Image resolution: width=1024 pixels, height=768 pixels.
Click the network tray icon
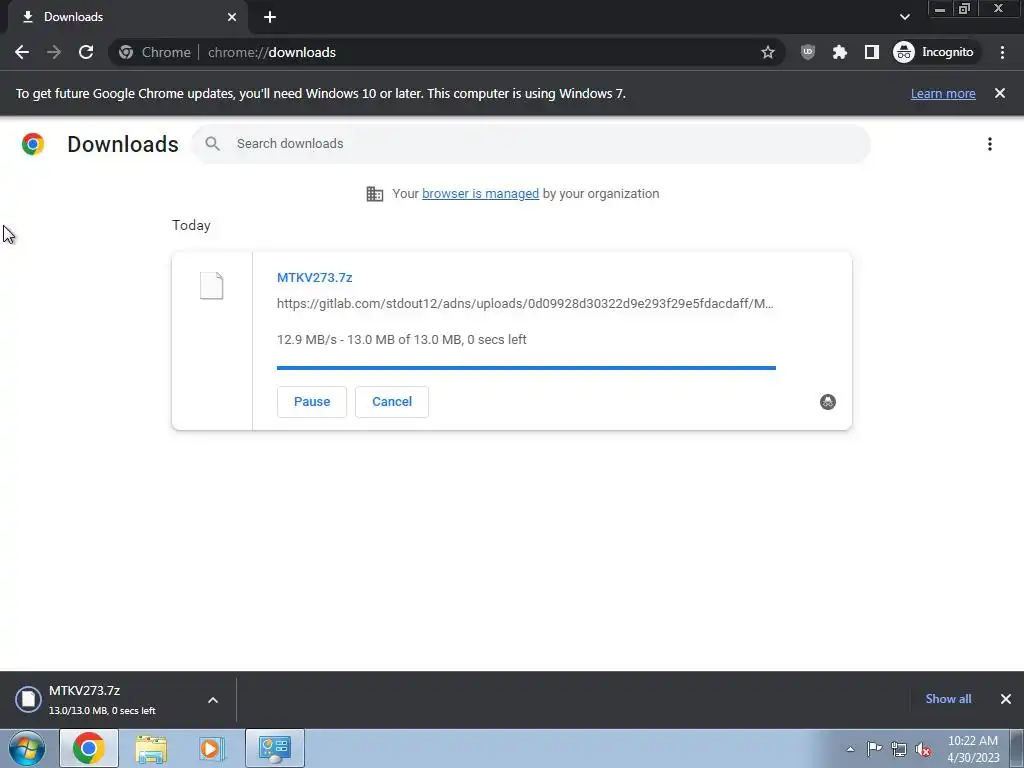point(899,749)
